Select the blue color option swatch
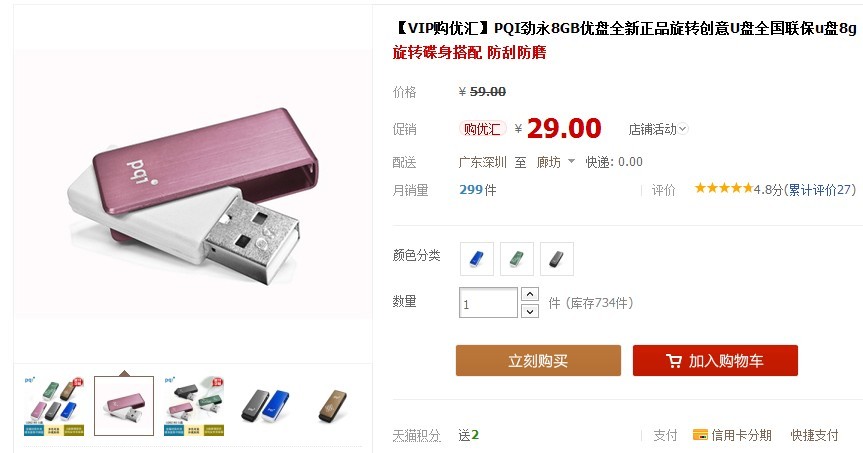The width and height of the screenshot is (863, 453). point(477,259)
